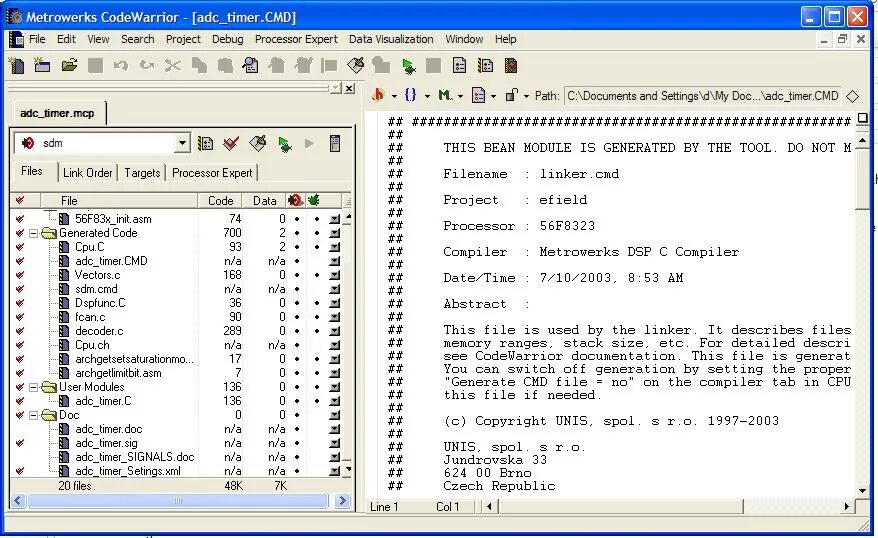Image resolution: width=878 pixels, height=538 pixels.
Task: Click project target settings icon beside sdm
Action: pos(206,143)
